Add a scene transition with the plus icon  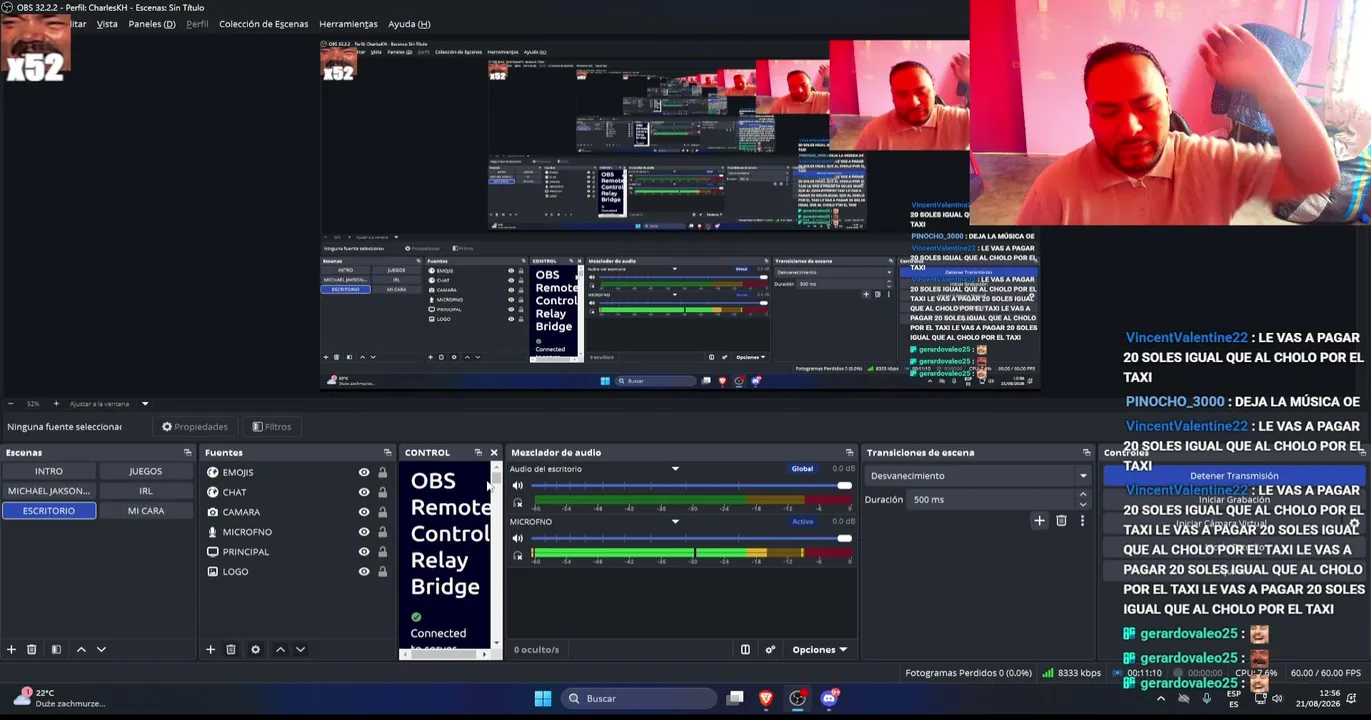pyautogui.click(x=1039, y=521)
